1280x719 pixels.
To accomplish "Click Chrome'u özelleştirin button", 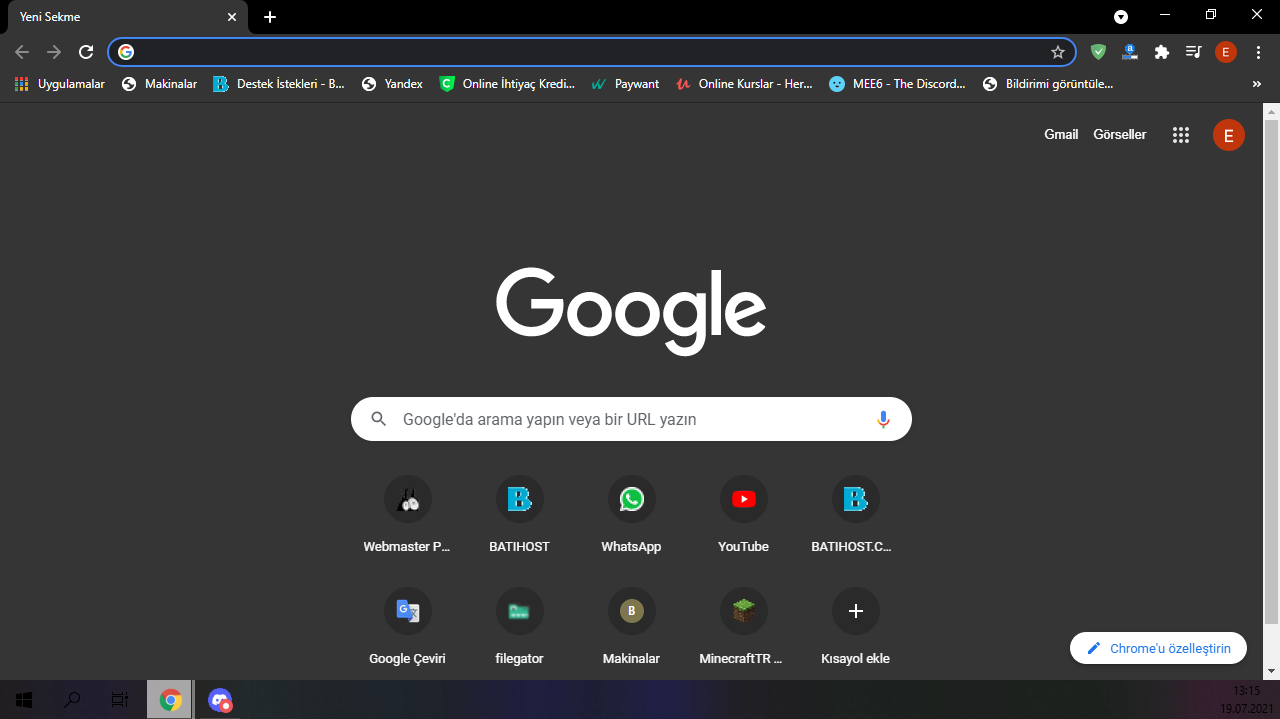I will tap(1158, 648).
